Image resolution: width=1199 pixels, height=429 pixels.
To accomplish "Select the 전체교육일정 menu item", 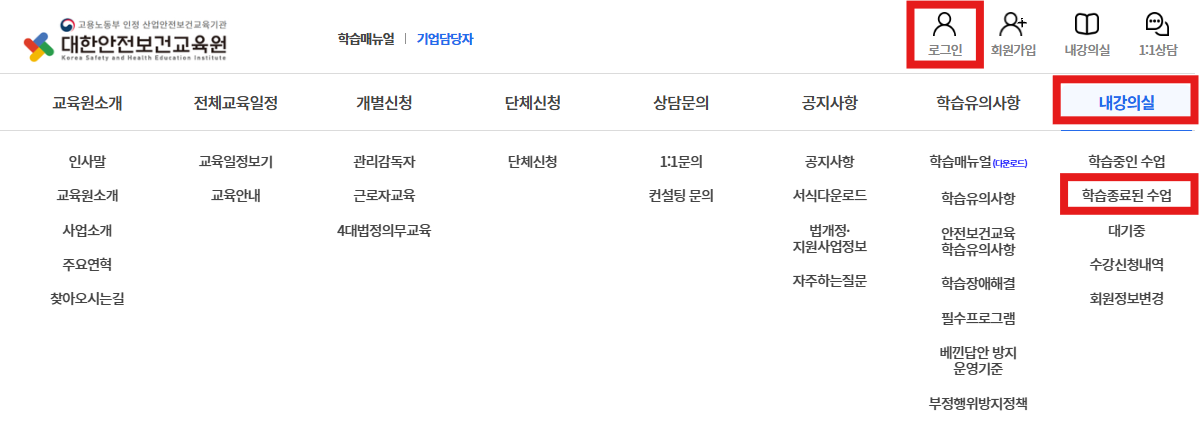I will coord(236,103).
